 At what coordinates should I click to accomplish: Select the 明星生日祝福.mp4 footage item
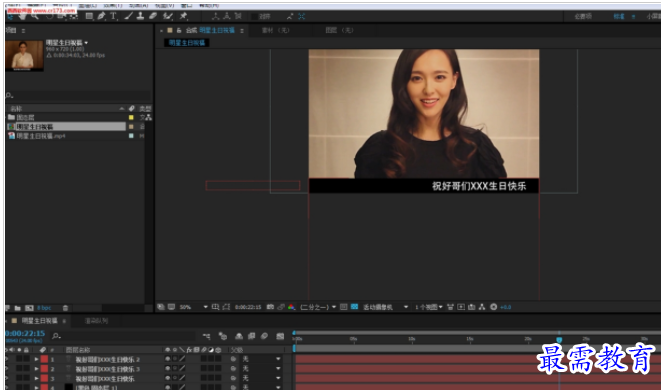tap(41, 136)
